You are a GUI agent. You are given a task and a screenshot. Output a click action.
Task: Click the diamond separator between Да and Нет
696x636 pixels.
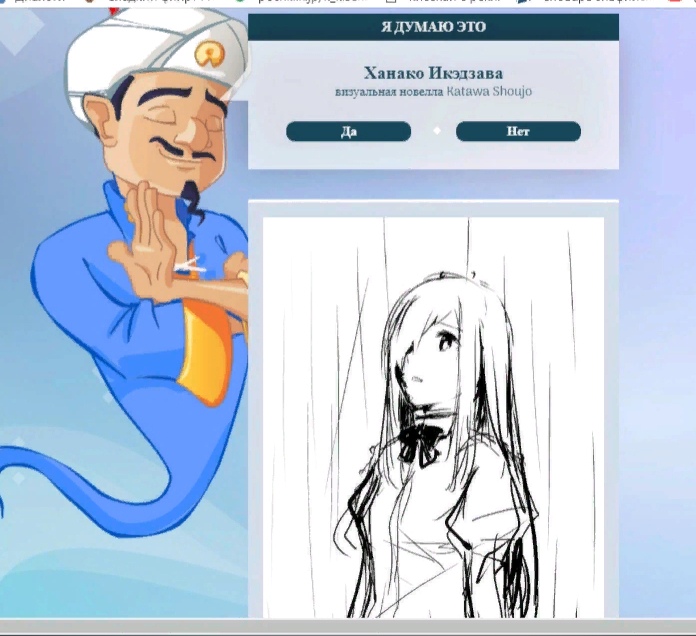(x=437, y=130)
